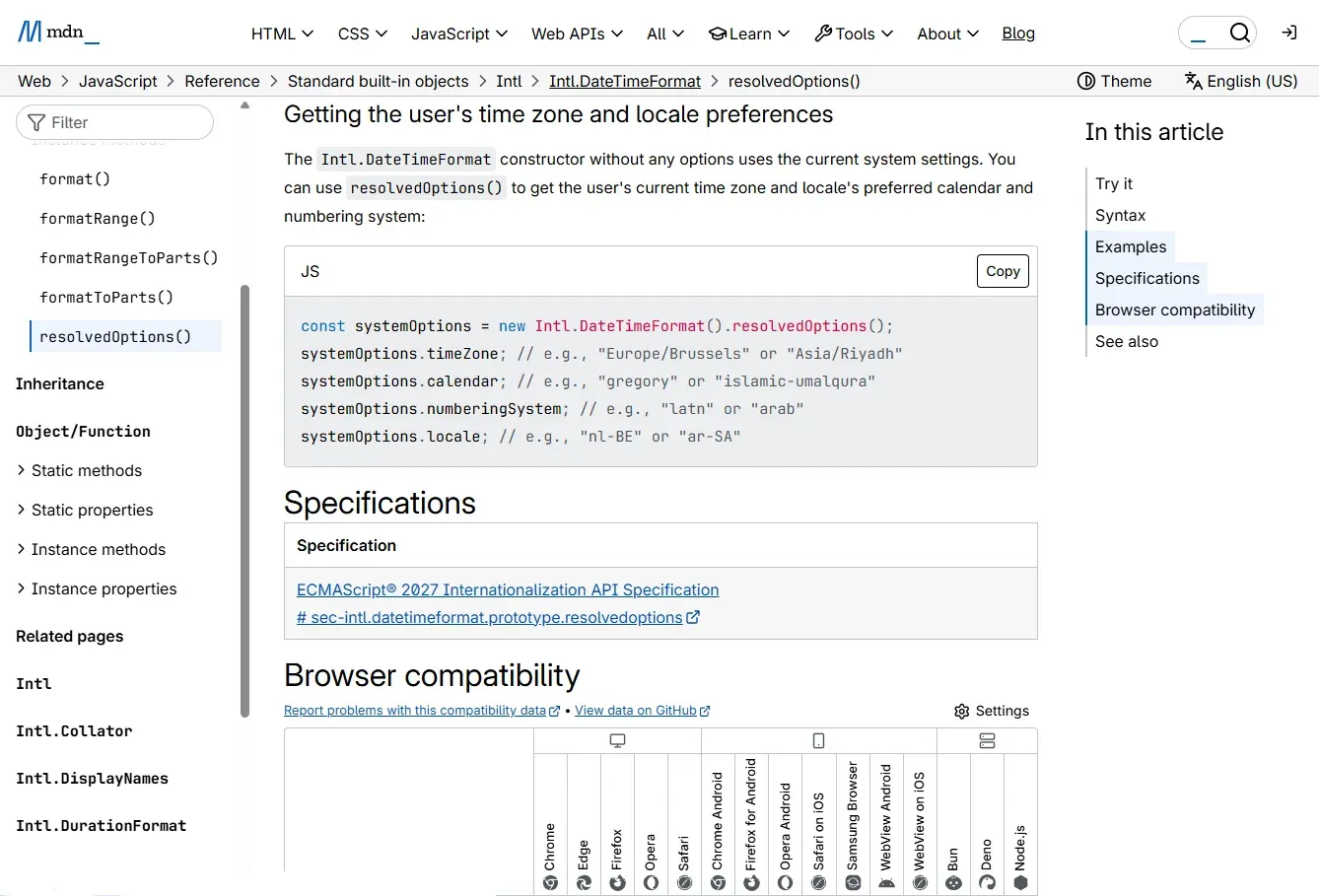Open Report problems with this compatibility data

click(422, 711)
